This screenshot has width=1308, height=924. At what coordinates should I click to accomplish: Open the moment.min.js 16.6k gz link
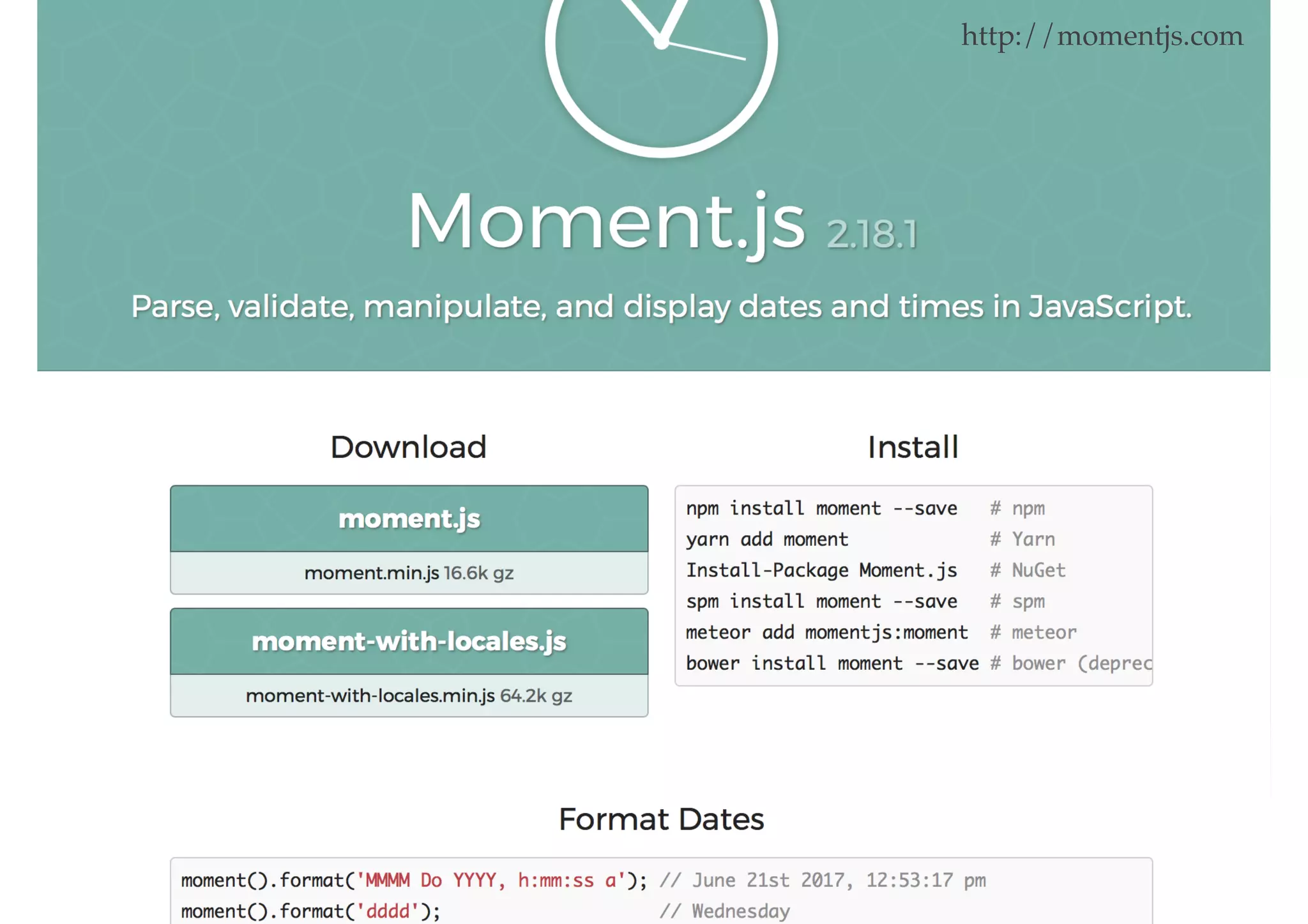(409, 573)
